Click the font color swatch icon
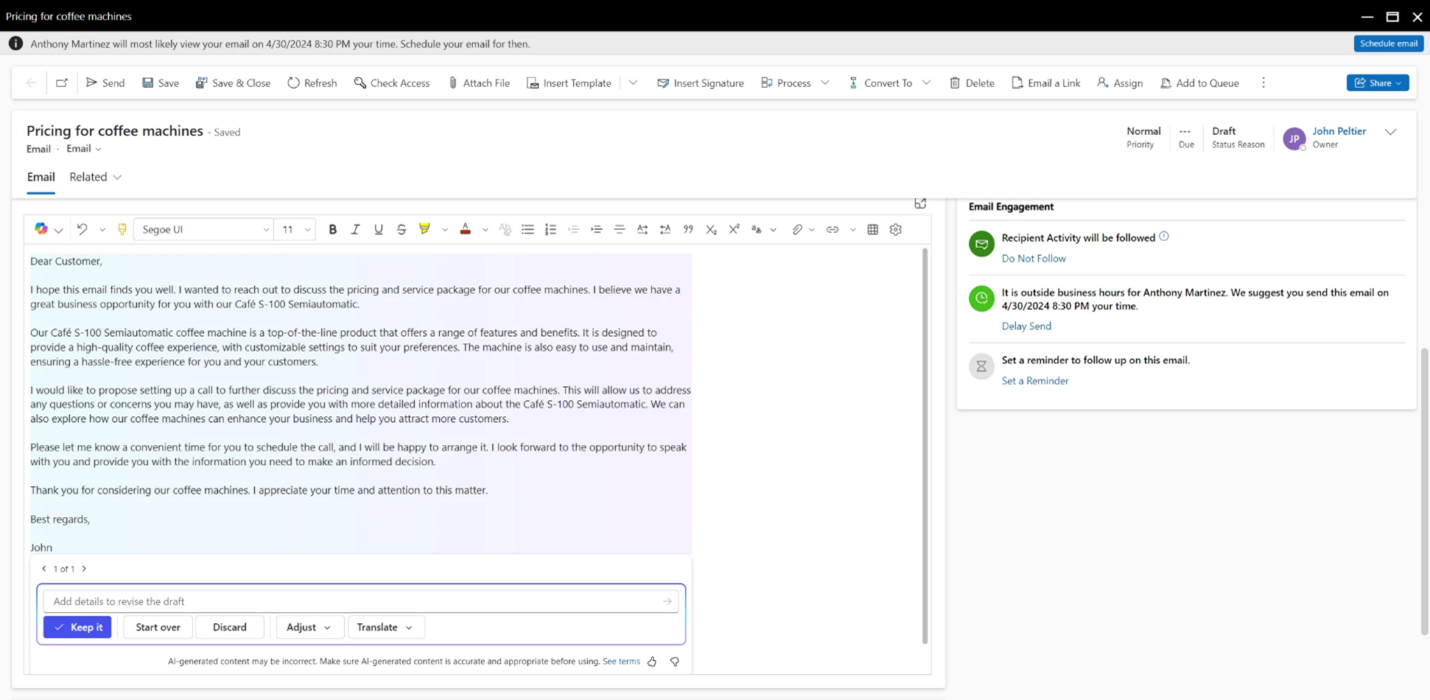 tap(465, 230)
